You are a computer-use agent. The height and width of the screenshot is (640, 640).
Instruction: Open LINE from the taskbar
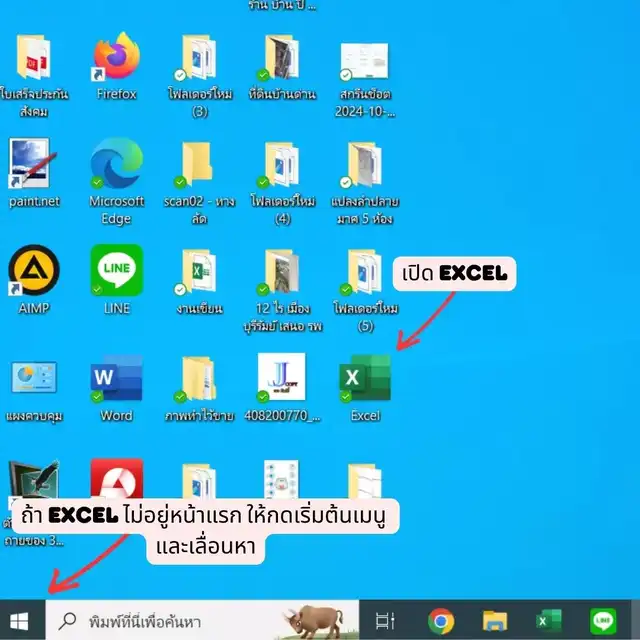602,621
